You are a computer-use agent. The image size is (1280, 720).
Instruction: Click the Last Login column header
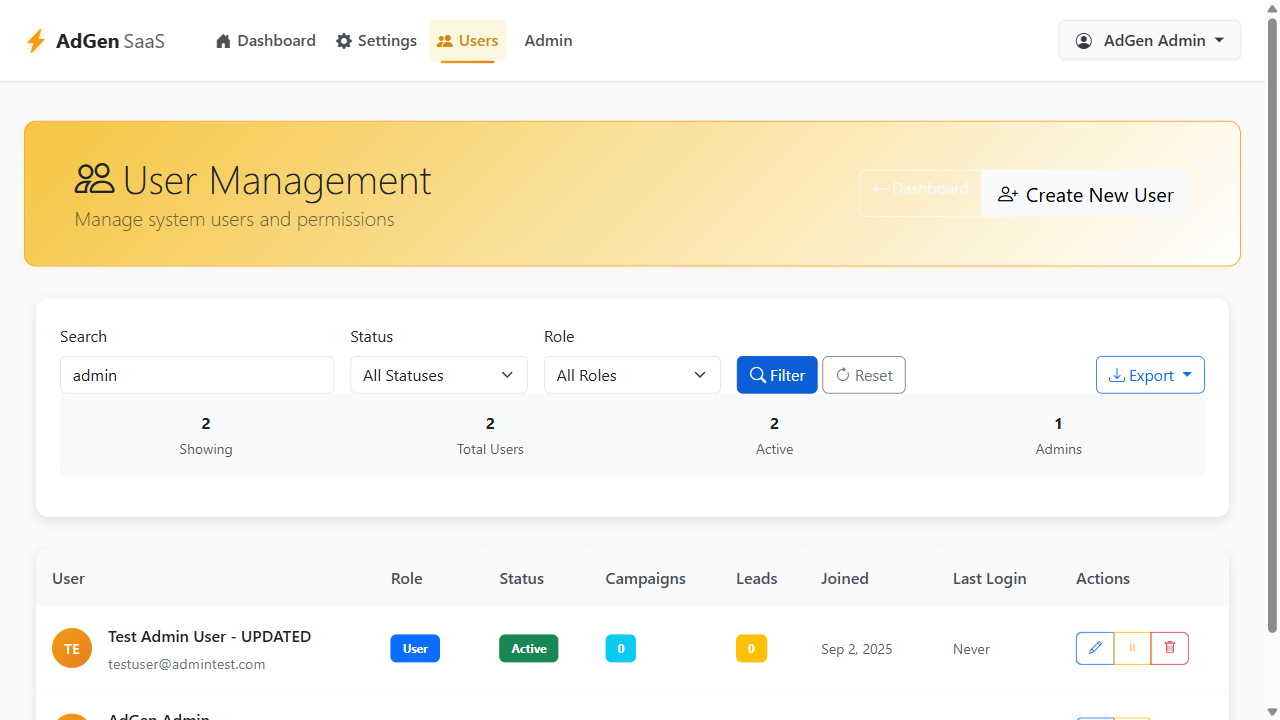point(990,578)
